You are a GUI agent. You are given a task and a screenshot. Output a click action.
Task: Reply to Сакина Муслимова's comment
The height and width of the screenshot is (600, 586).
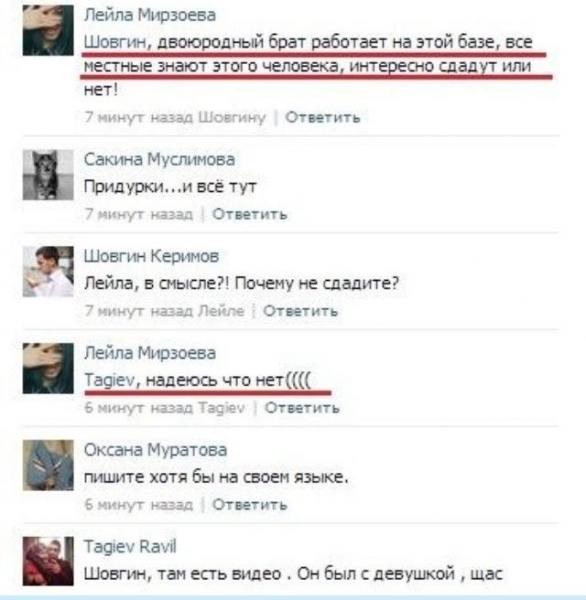click(x=250, y=214)
